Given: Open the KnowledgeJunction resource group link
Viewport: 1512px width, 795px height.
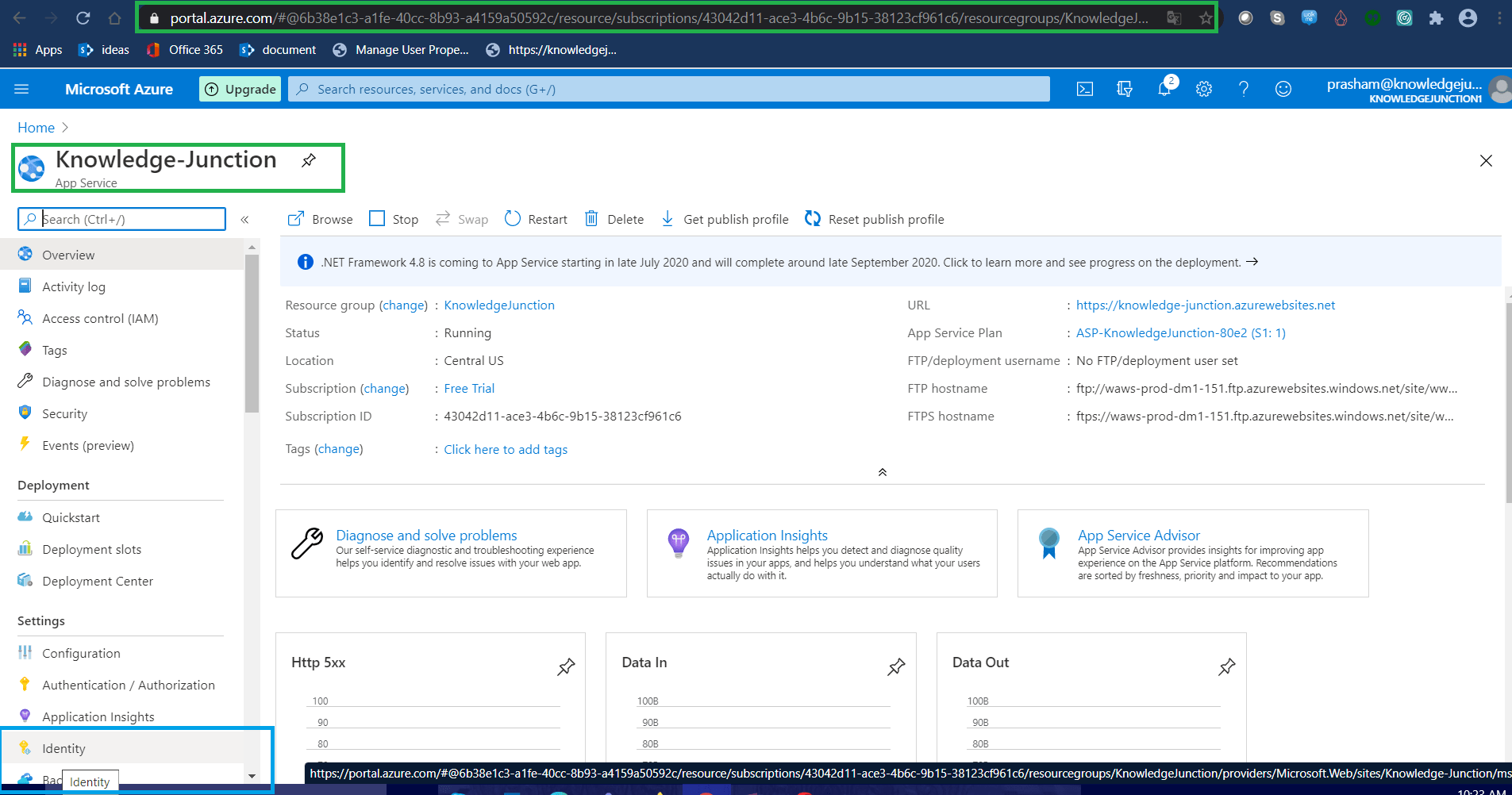Looking at the screenshot, I should coord(499,305).
